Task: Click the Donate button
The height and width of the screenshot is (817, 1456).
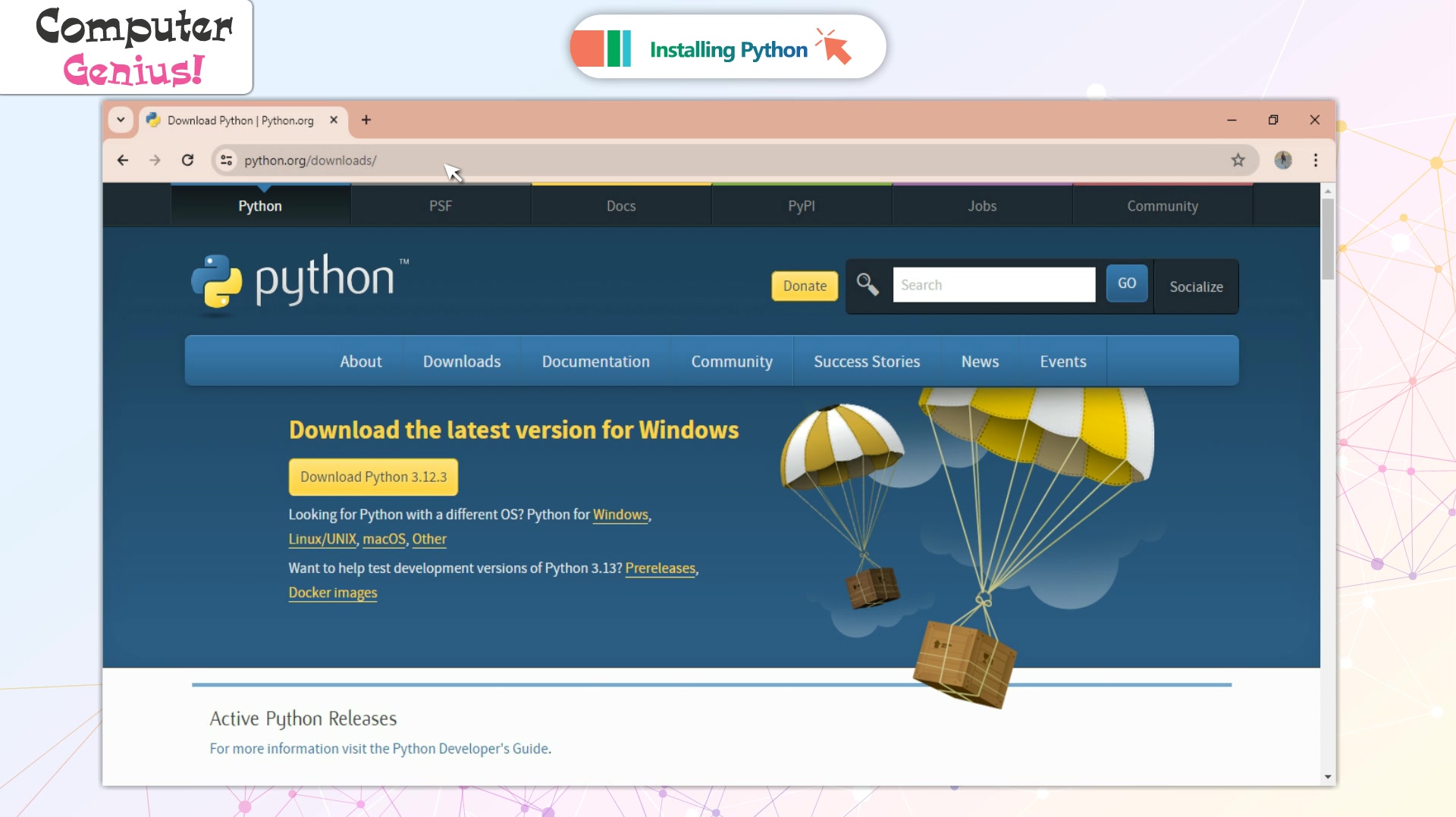Action: point(805,286)
